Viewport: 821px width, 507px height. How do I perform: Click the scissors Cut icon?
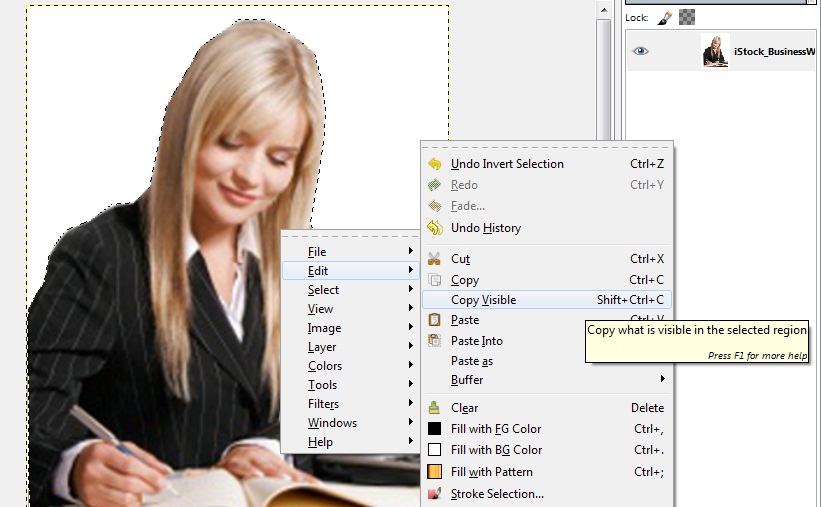click(x=434, y=259)
